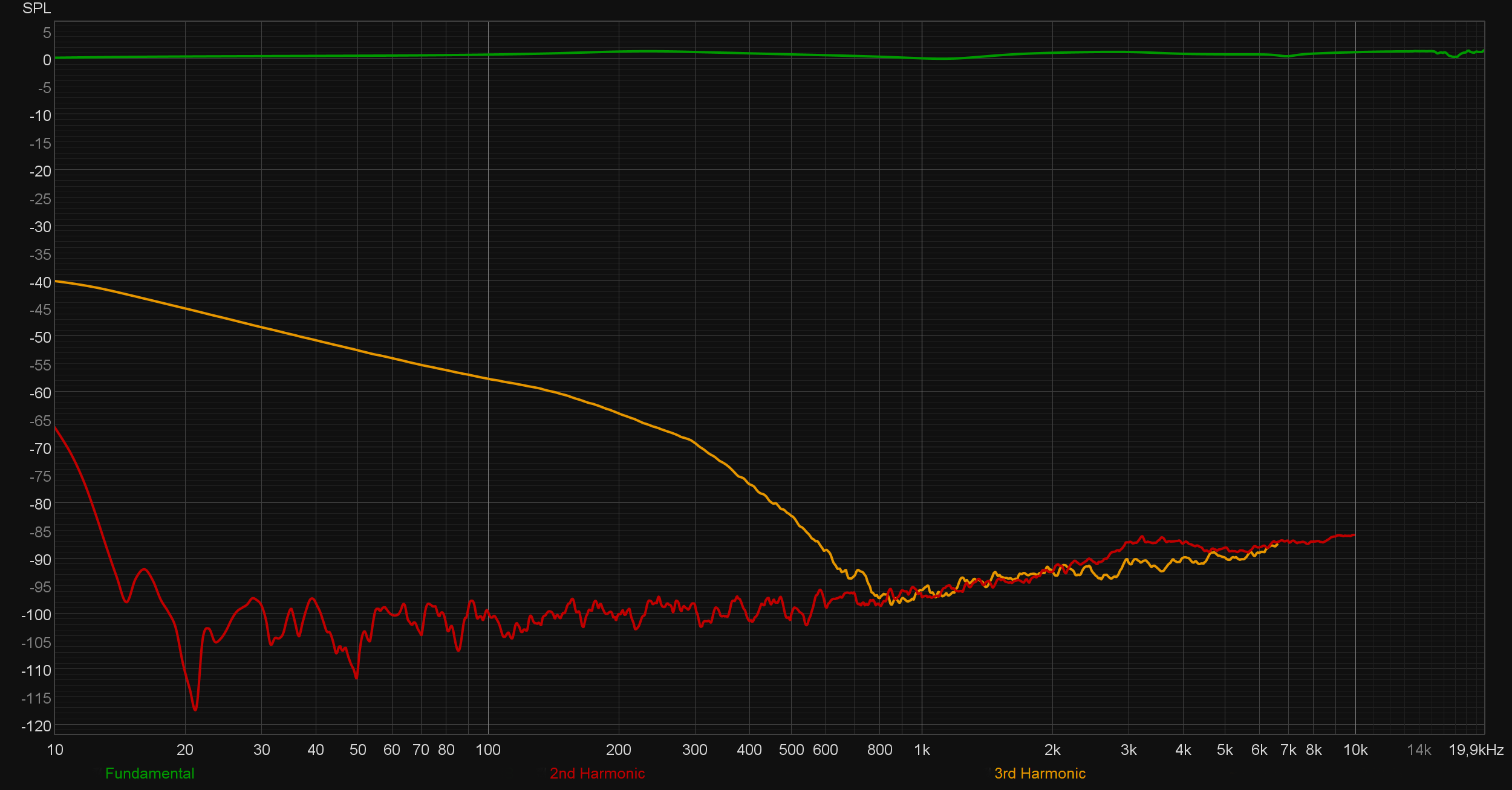Screen dimensions: 1512x790
Task: Click the -120 level axis label
Action: (x=36, y=727)
